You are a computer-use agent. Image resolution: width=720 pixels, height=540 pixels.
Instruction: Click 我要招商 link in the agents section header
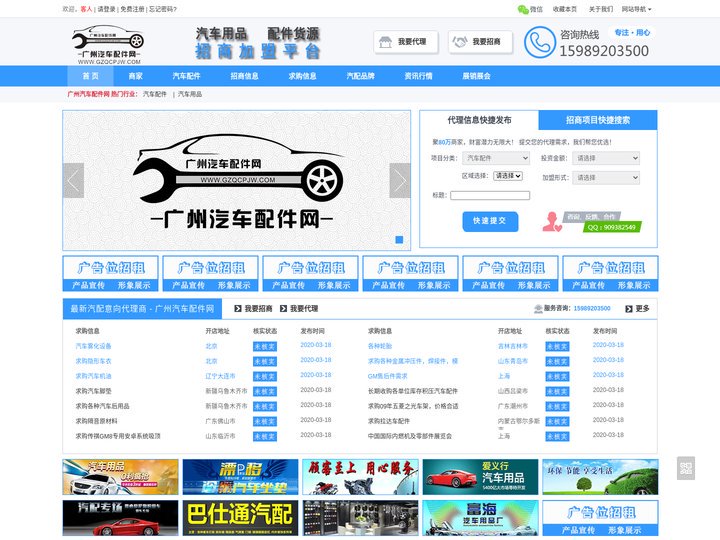coord(253,309)
